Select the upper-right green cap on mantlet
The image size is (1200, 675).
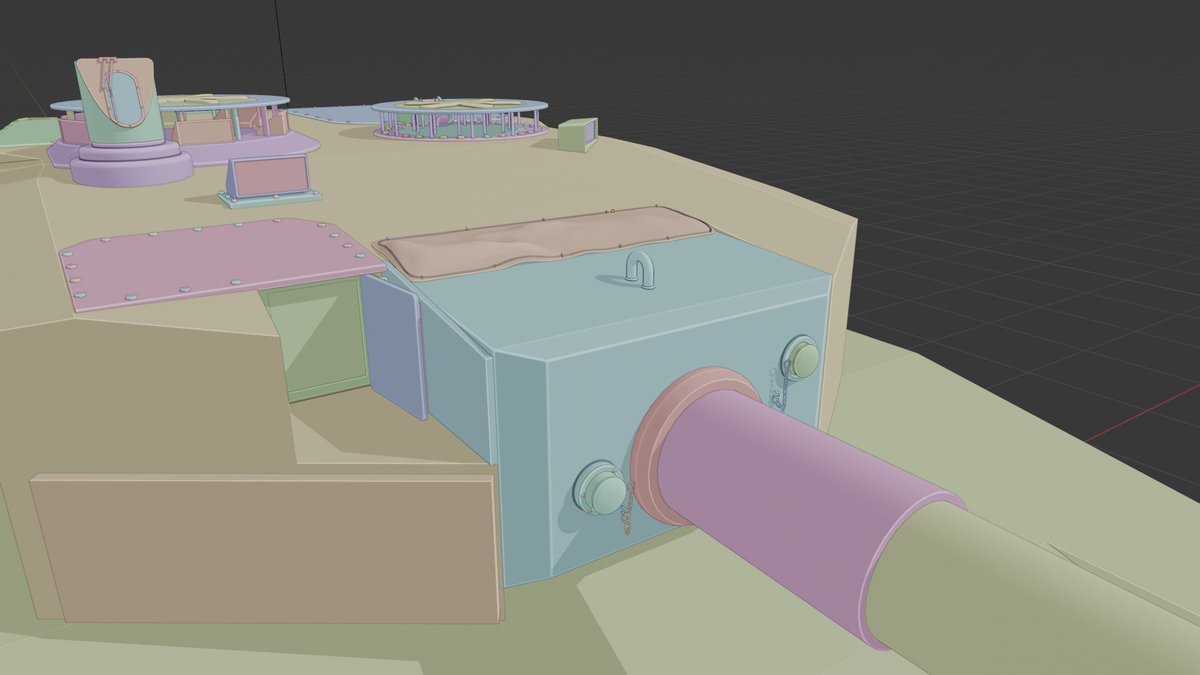tap(800, 359)
